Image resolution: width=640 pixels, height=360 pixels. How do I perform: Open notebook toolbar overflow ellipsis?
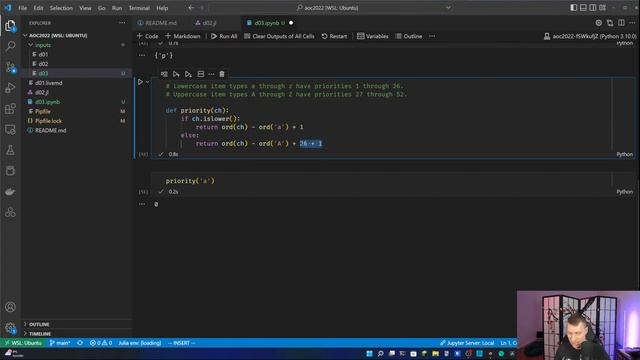coord(432,36)
